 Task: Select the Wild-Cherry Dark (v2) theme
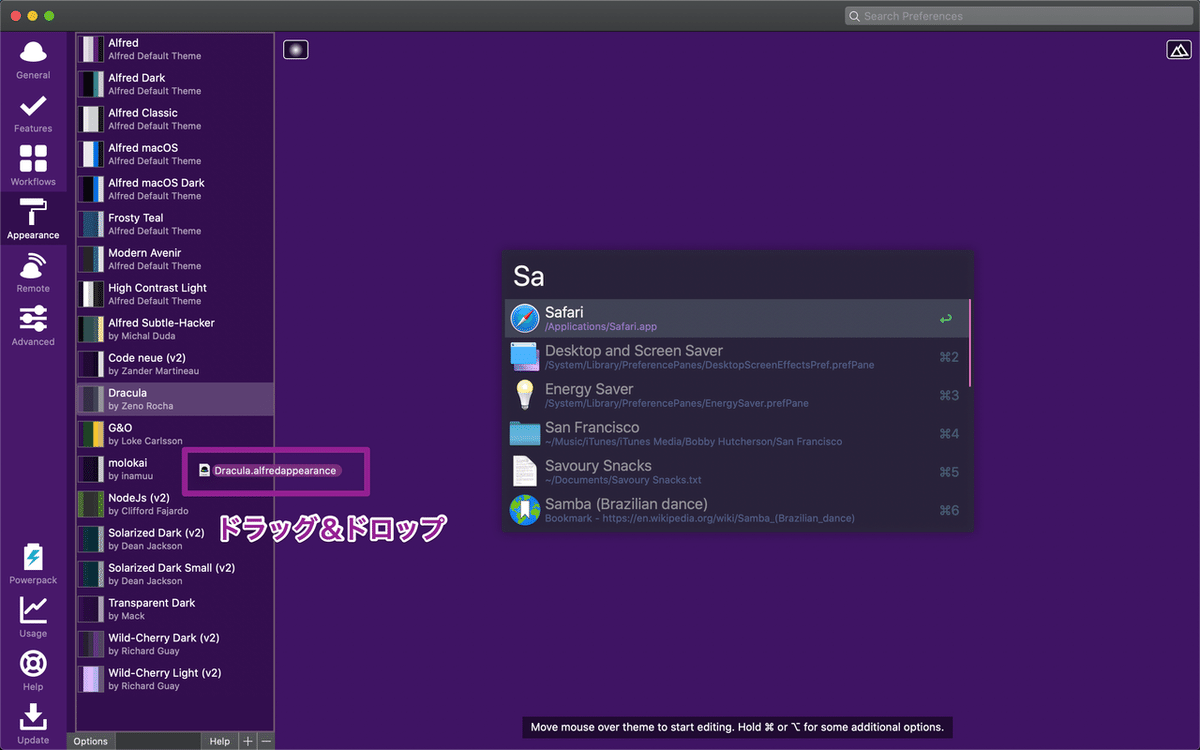click(x=175, y=644)
